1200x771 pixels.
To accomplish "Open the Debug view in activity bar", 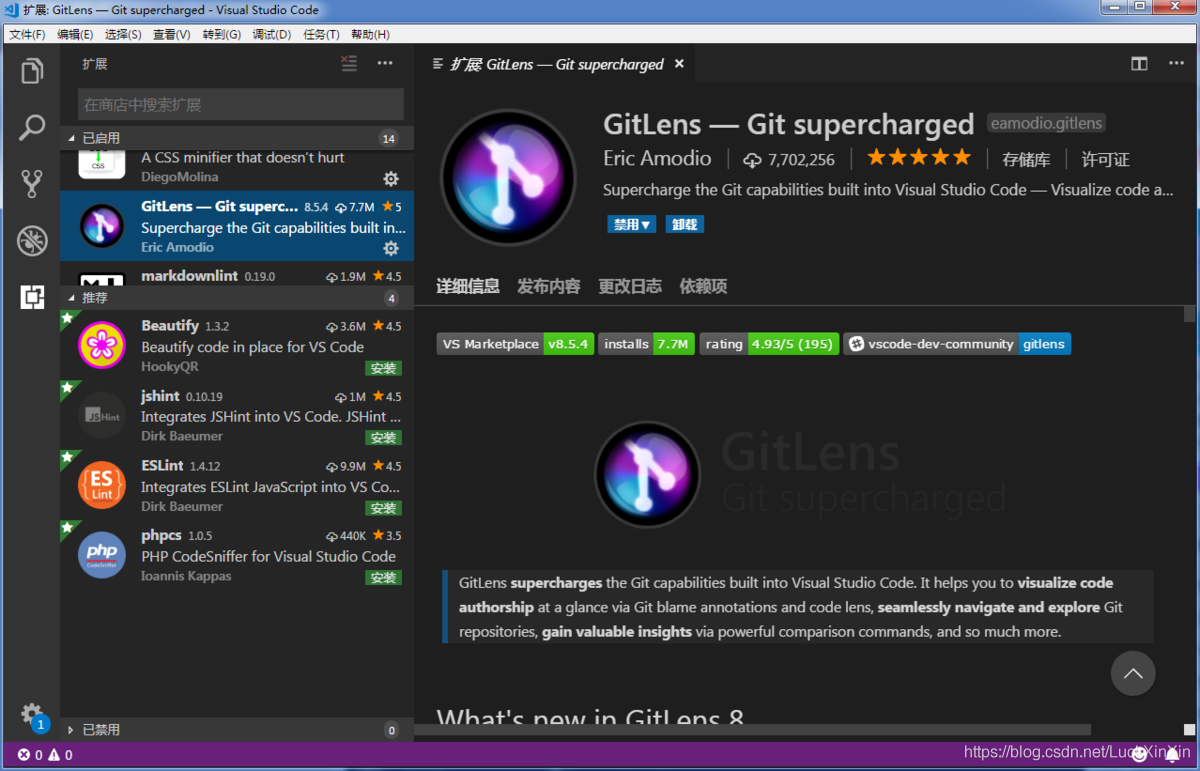I will point(32,240).
